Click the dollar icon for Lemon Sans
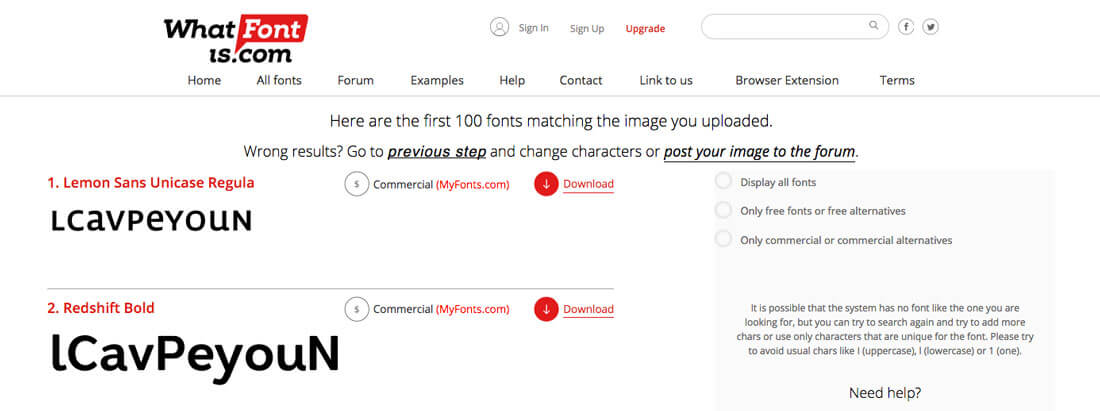Image resolution: width=1100 pixels, height=411 pixels. click(x=357, y=184)
